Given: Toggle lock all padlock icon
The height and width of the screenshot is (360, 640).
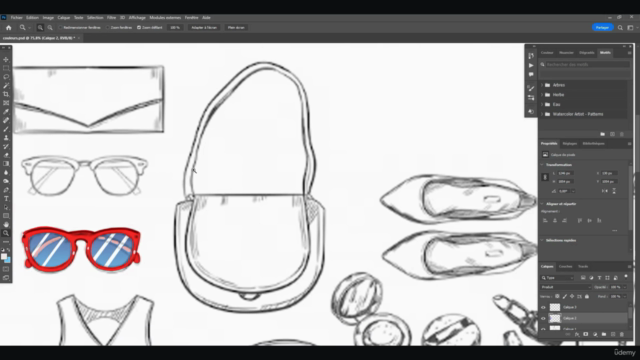Looking at the screenshot, I should tap(587, 296).
